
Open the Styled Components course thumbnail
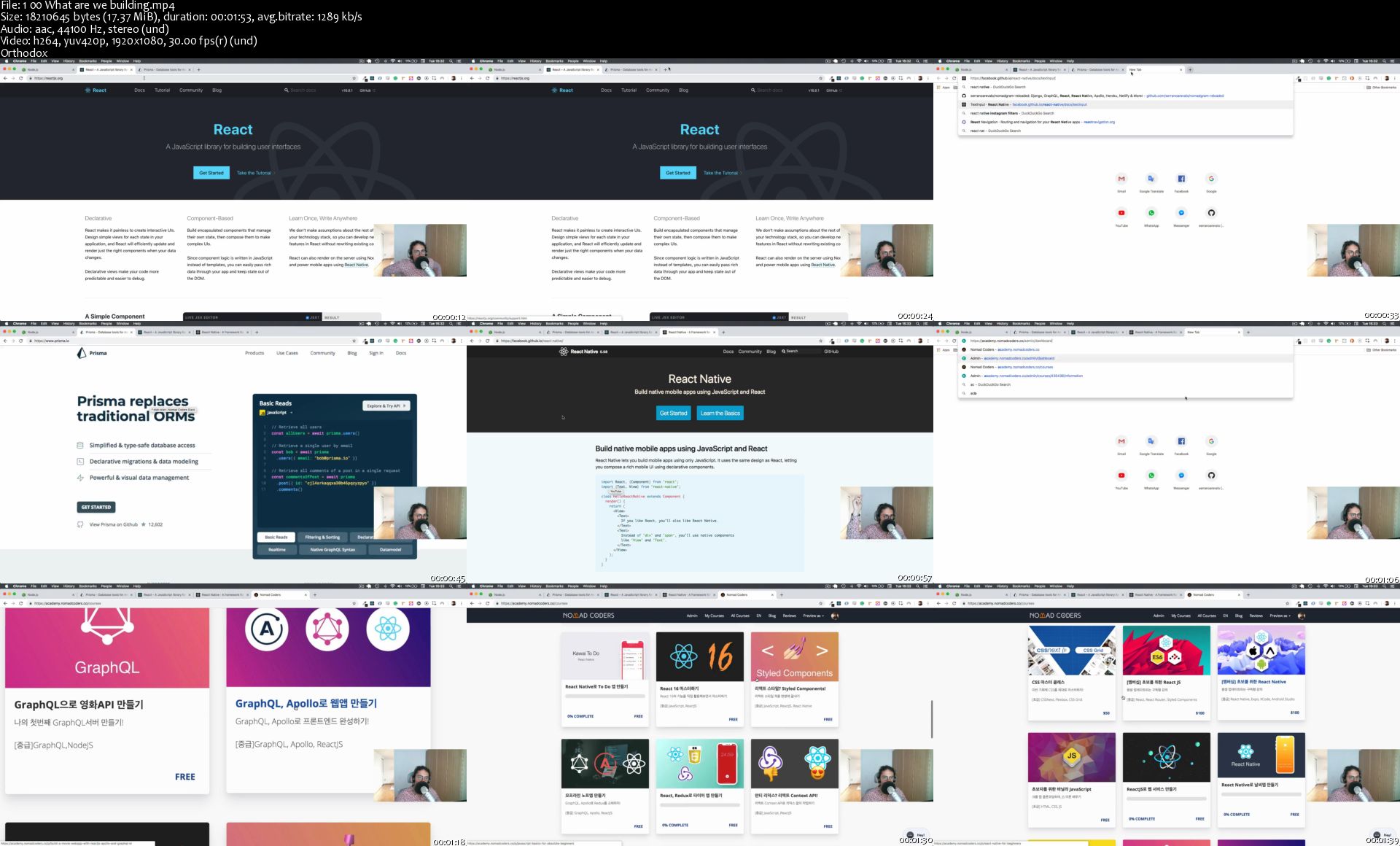(x=795, y=656)
